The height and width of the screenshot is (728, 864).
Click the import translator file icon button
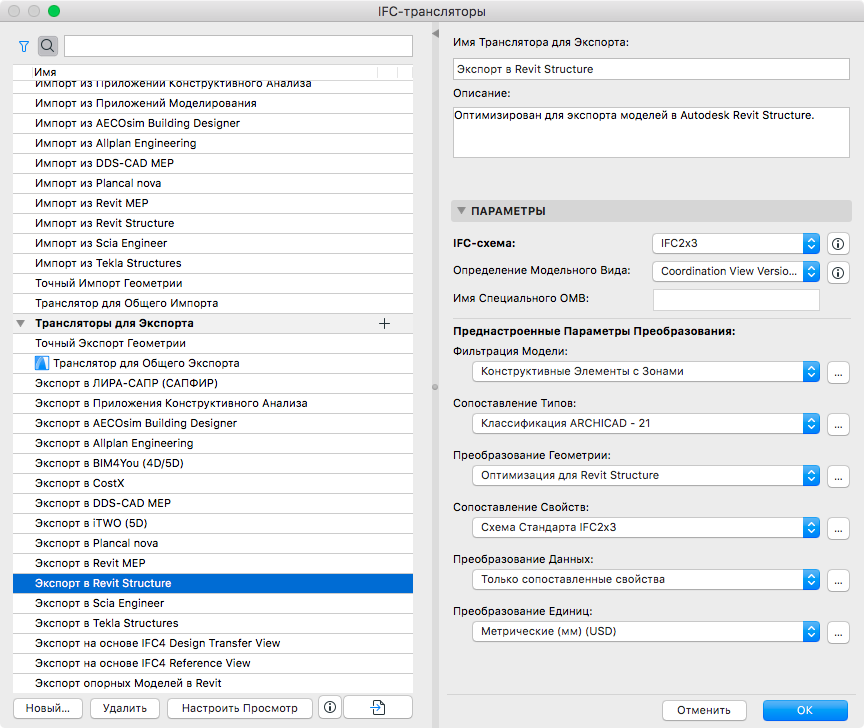point(378,707)
